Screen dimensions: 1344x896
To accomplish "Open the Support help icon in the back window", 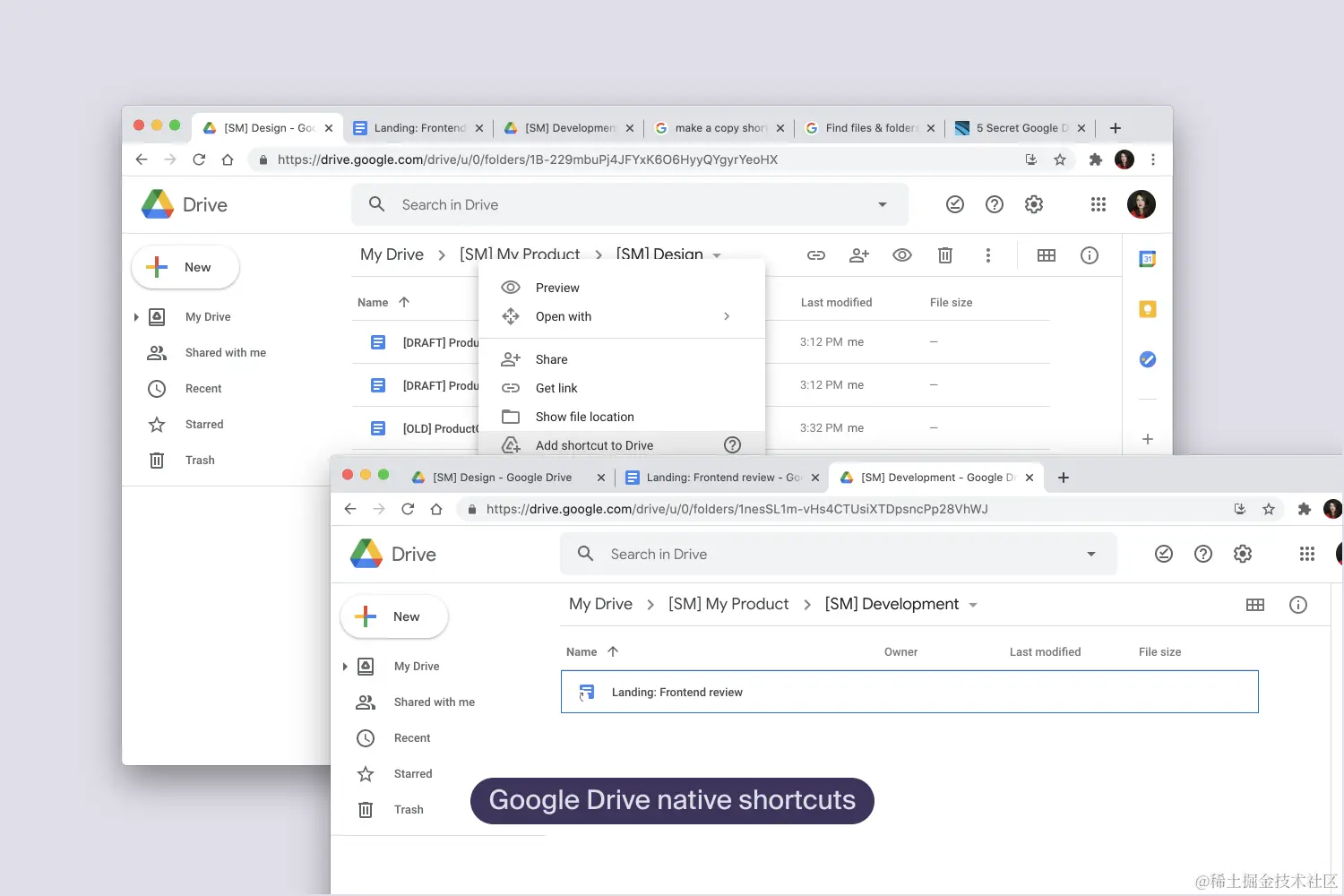I will click(x=995, y=204).
